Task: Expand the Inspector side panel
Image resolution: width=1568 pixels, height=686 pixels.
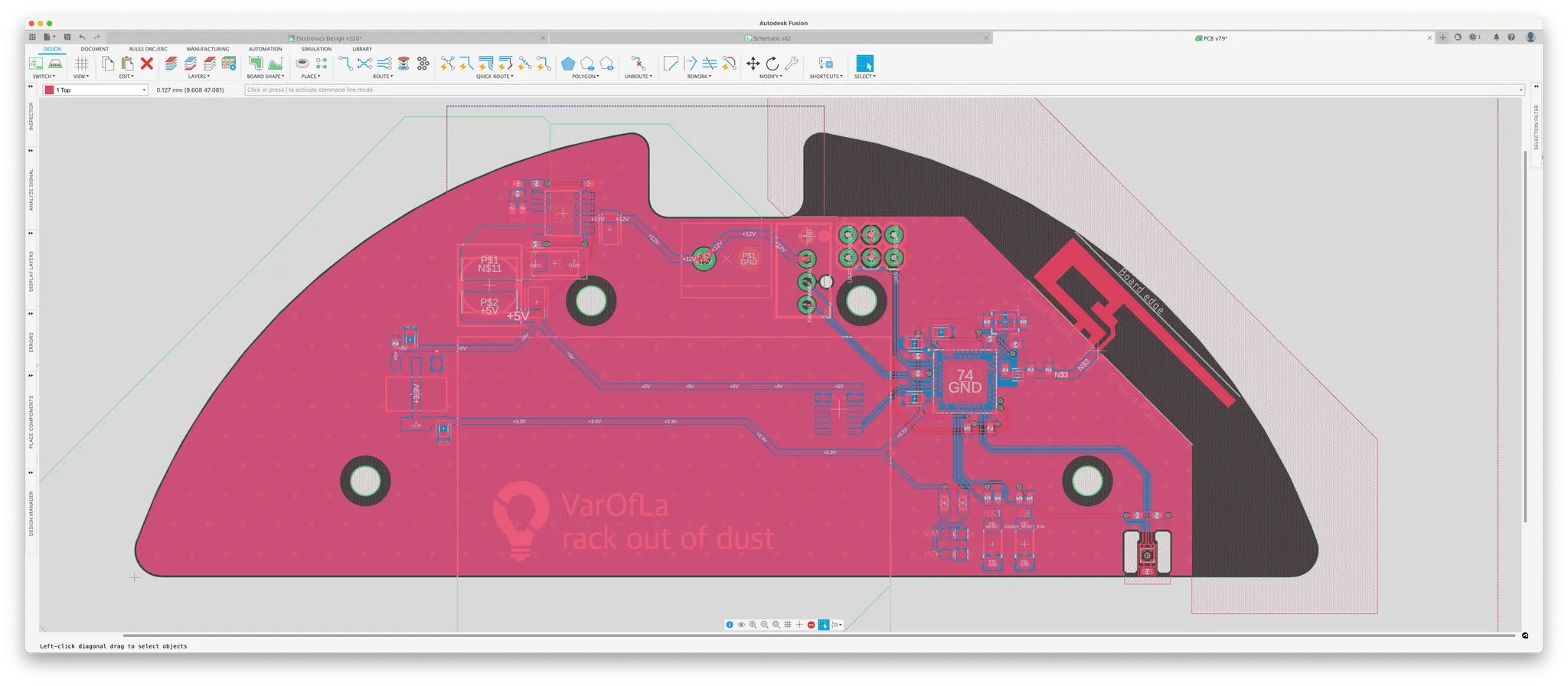Action: click(31, 116)
